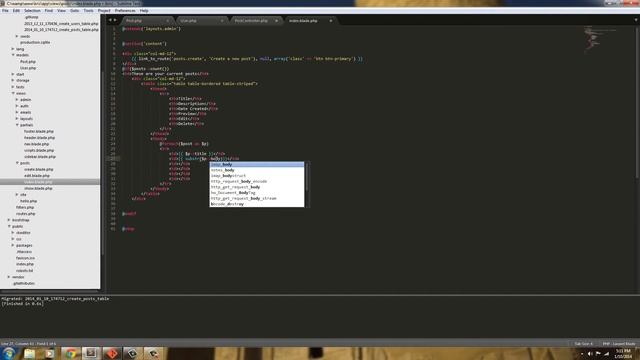Open the Edit menu

coord(16,11)
